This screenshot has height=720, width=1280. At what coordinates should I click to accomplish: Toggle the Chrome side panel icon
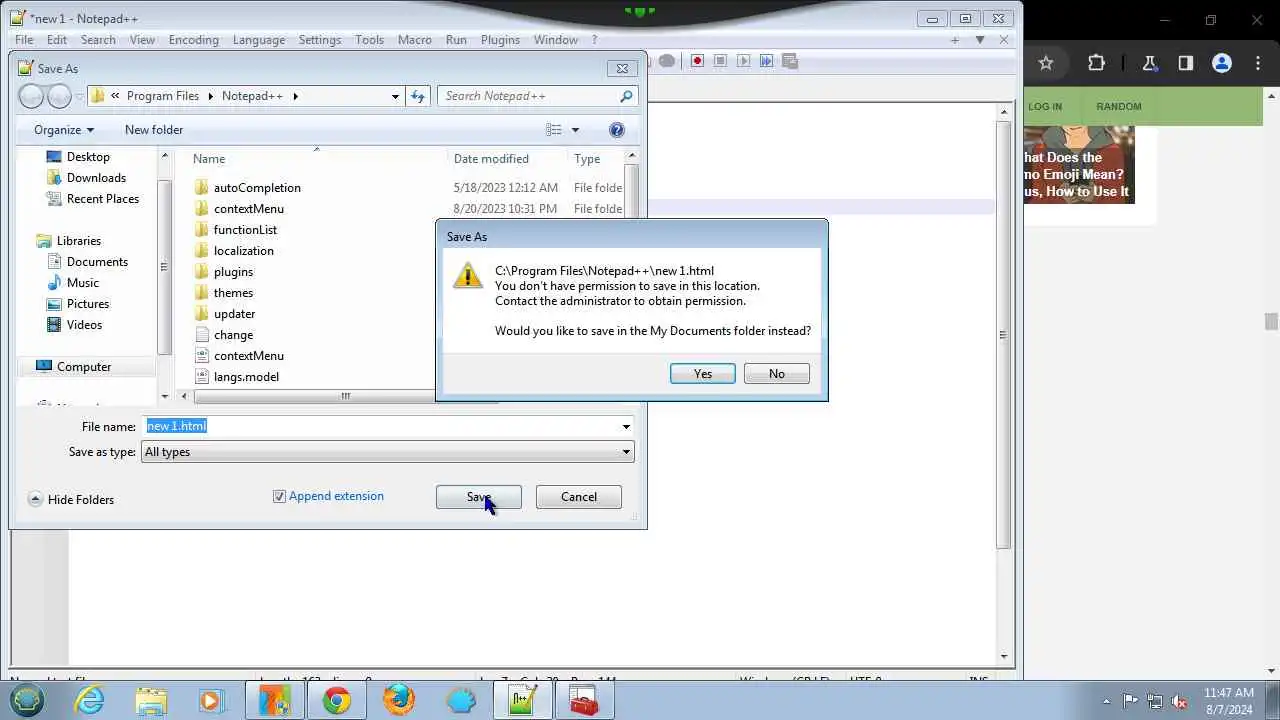[x=1186, y=63]
